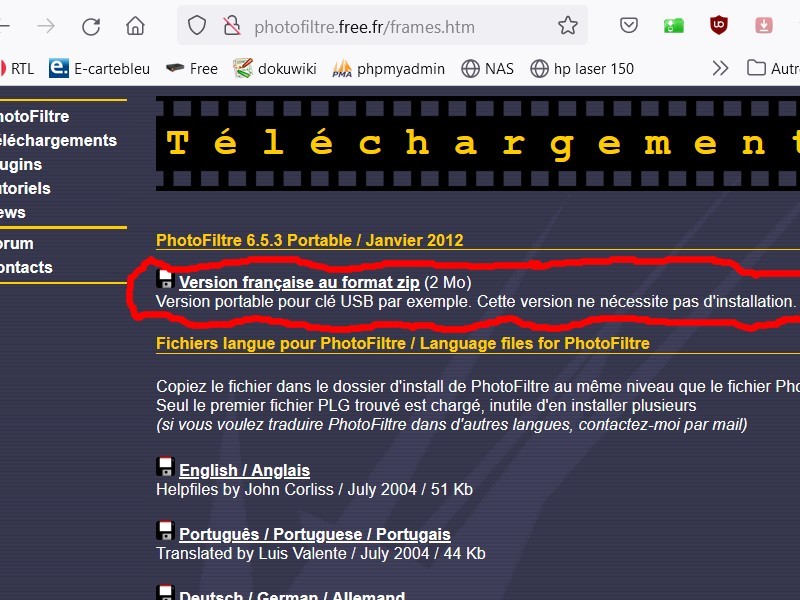Image resolution: width=800 pixels, height=600 pixels.
Task: Open Tutoriels in the left sidebar
Action: click(25, 188)
